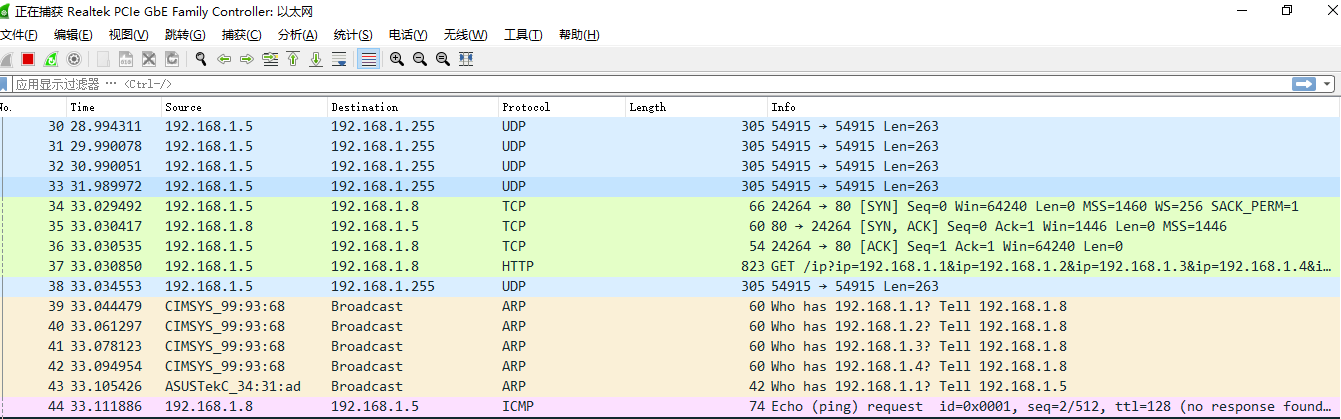
Task: Click the close capture file icon
Action: coord(148,59)
